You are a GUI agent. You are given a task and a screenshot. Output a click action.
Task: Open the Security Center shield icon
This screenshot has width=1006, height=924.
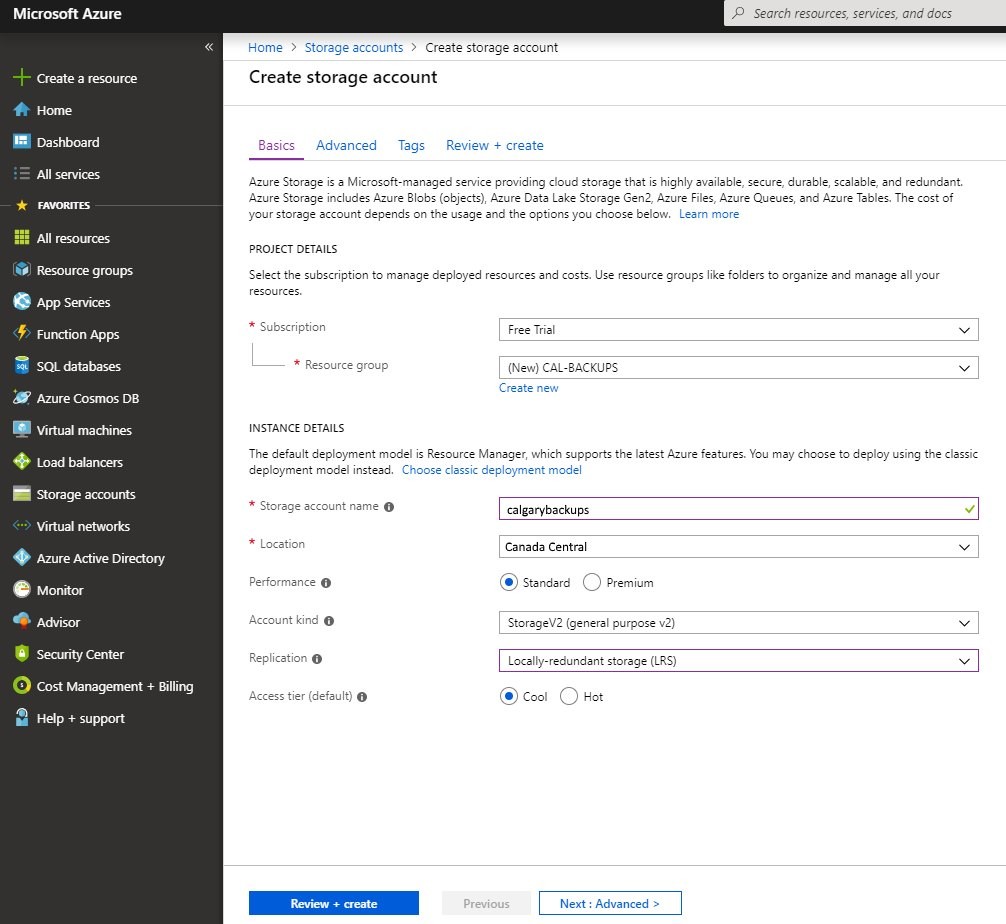coord(21,654)
